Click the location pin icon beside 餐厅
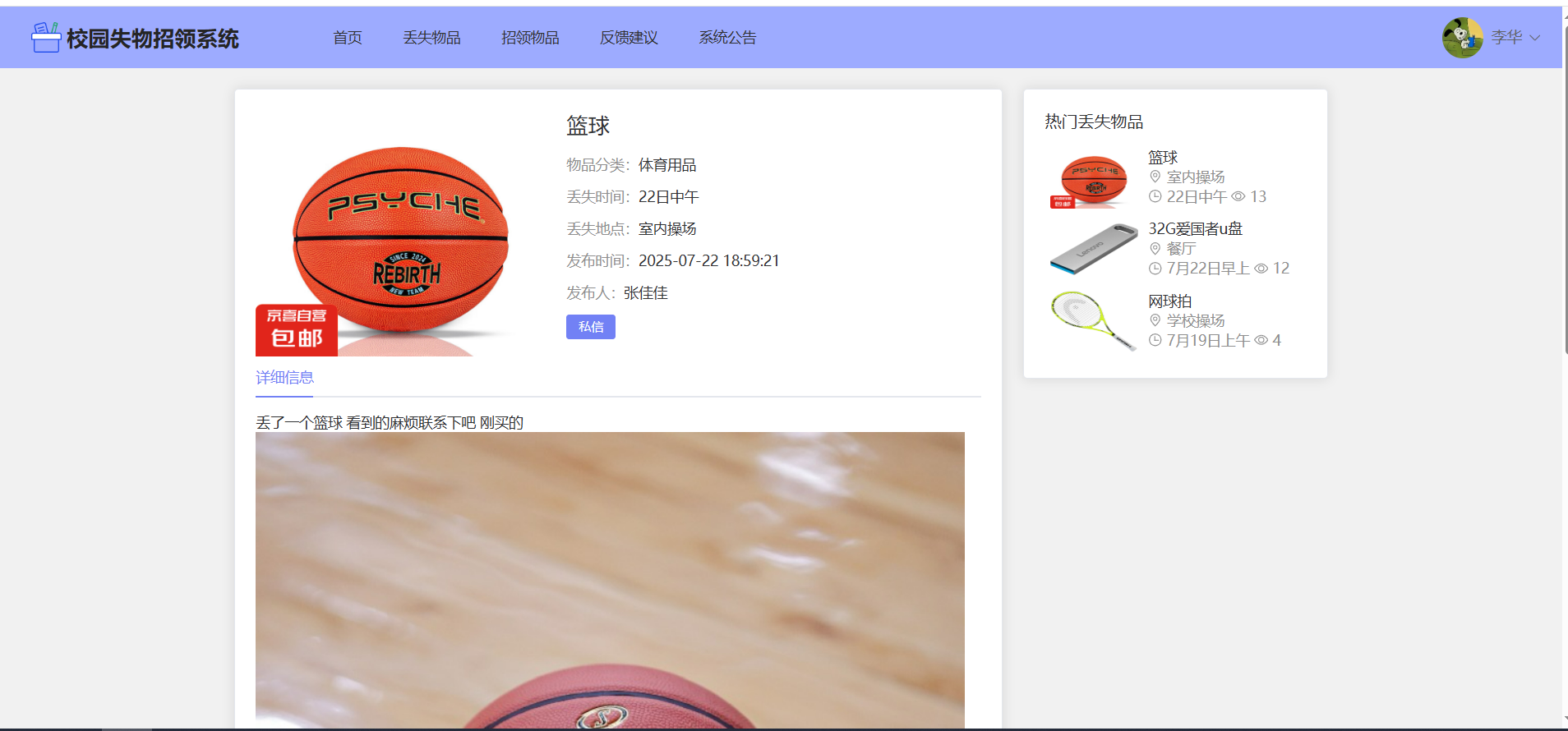 coord(1155,249)
